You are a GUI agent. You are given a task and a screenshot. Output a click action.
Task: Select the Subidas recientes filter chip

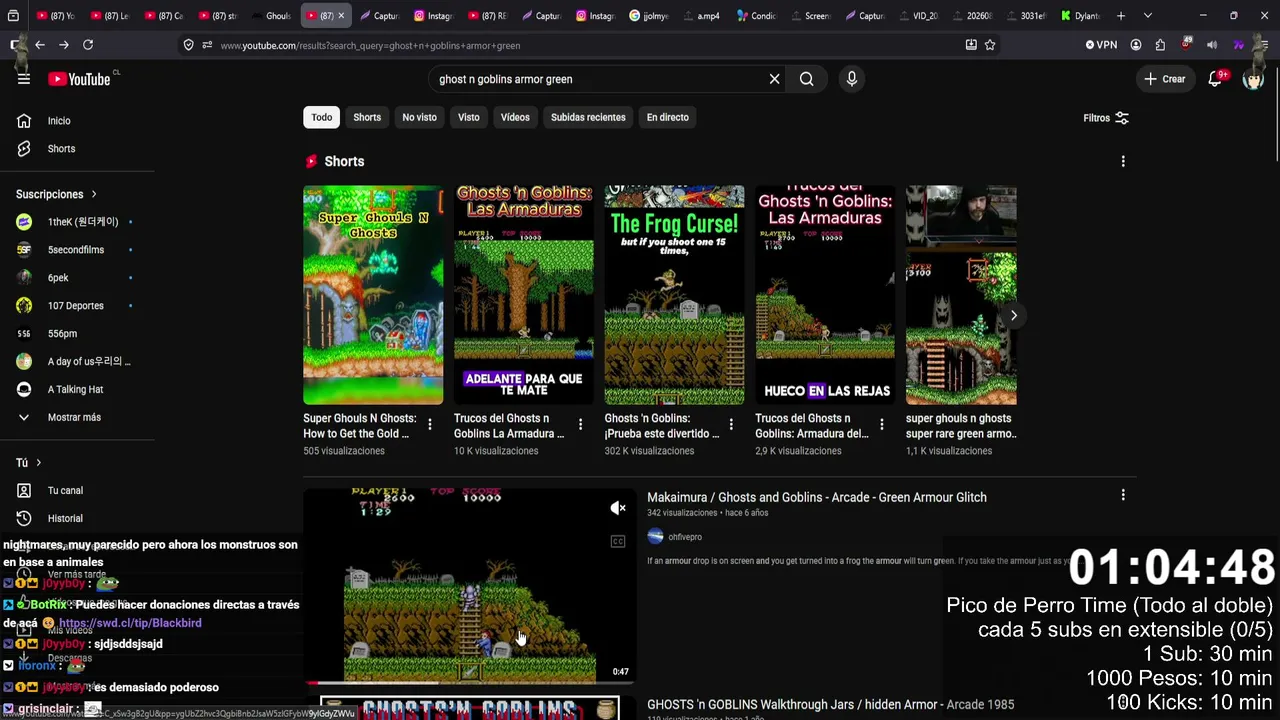[588, 117]
